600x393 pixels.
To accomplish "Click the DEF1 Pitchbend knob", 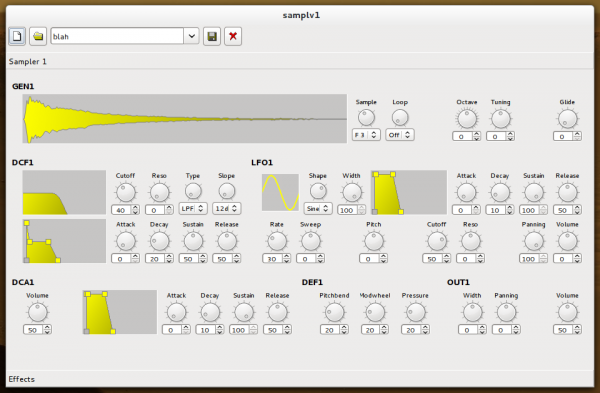I will pyautogui.click(x=334, y=312).
